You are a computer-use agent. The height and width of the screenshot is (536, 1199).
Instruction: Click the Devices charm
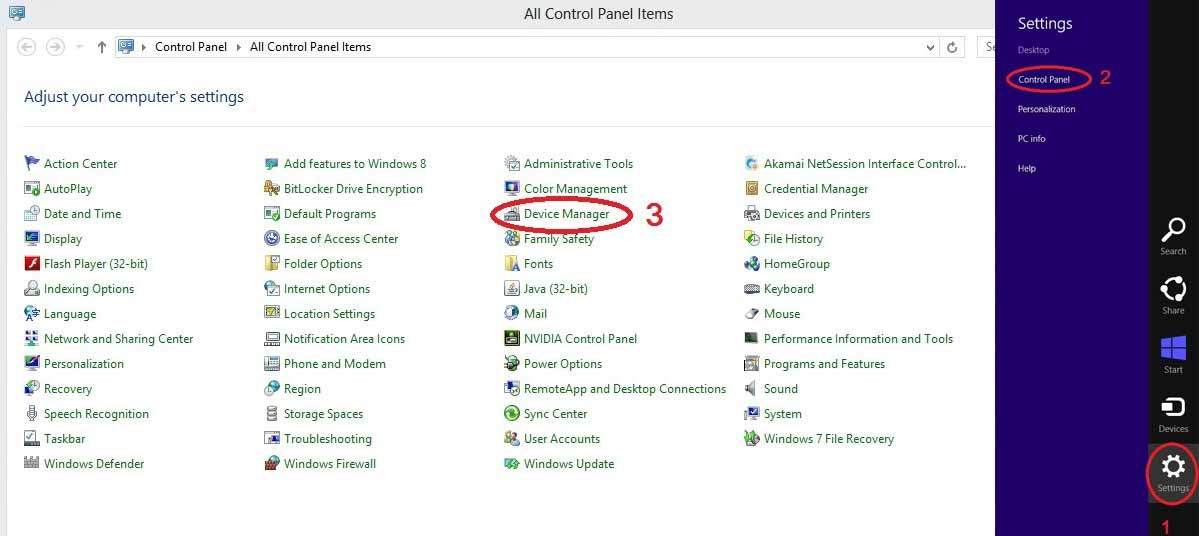pos(1173,414)
